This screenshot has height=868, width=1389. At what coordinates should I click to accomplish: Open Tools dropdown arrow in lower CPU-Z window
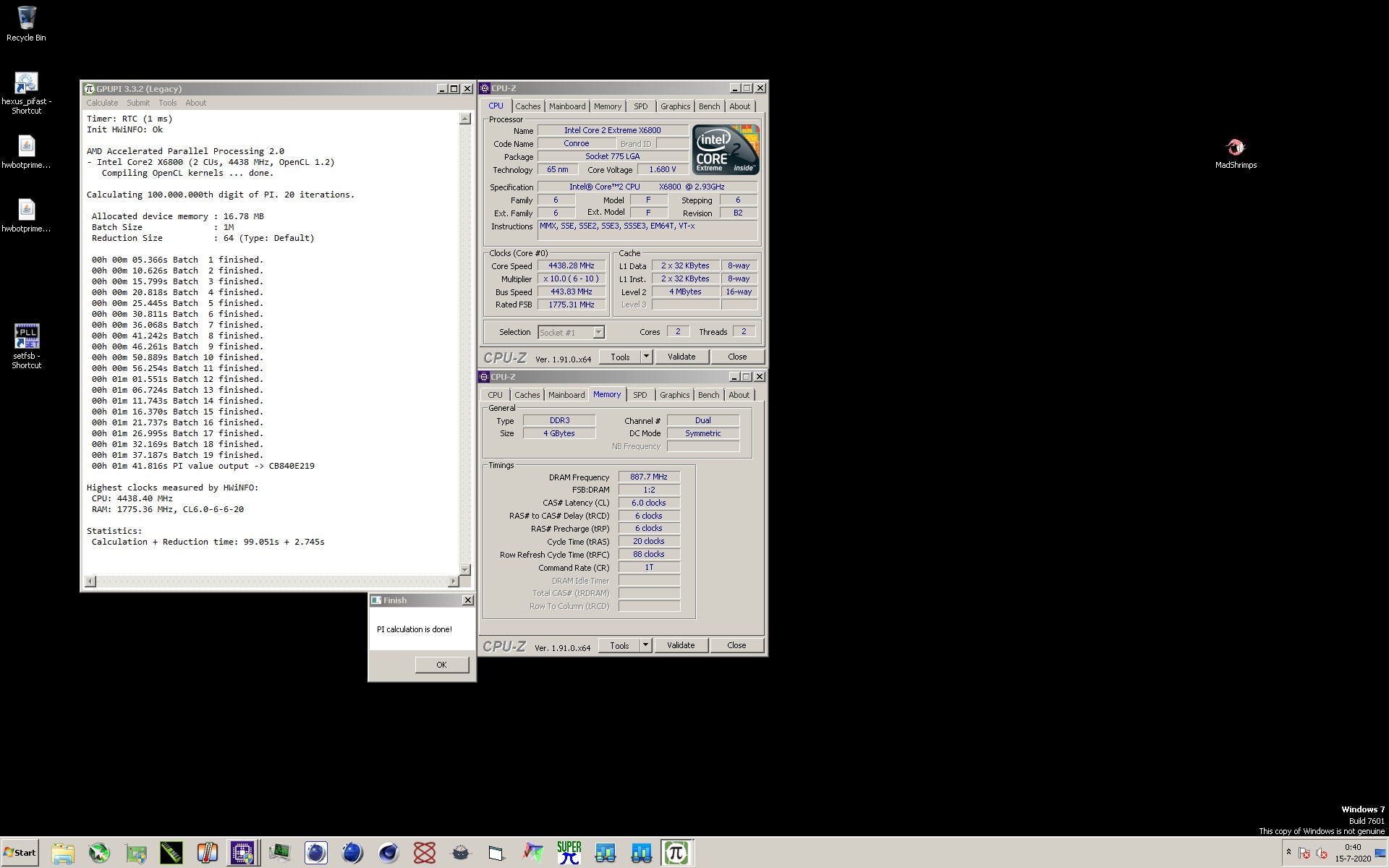[x=645, y=645]
